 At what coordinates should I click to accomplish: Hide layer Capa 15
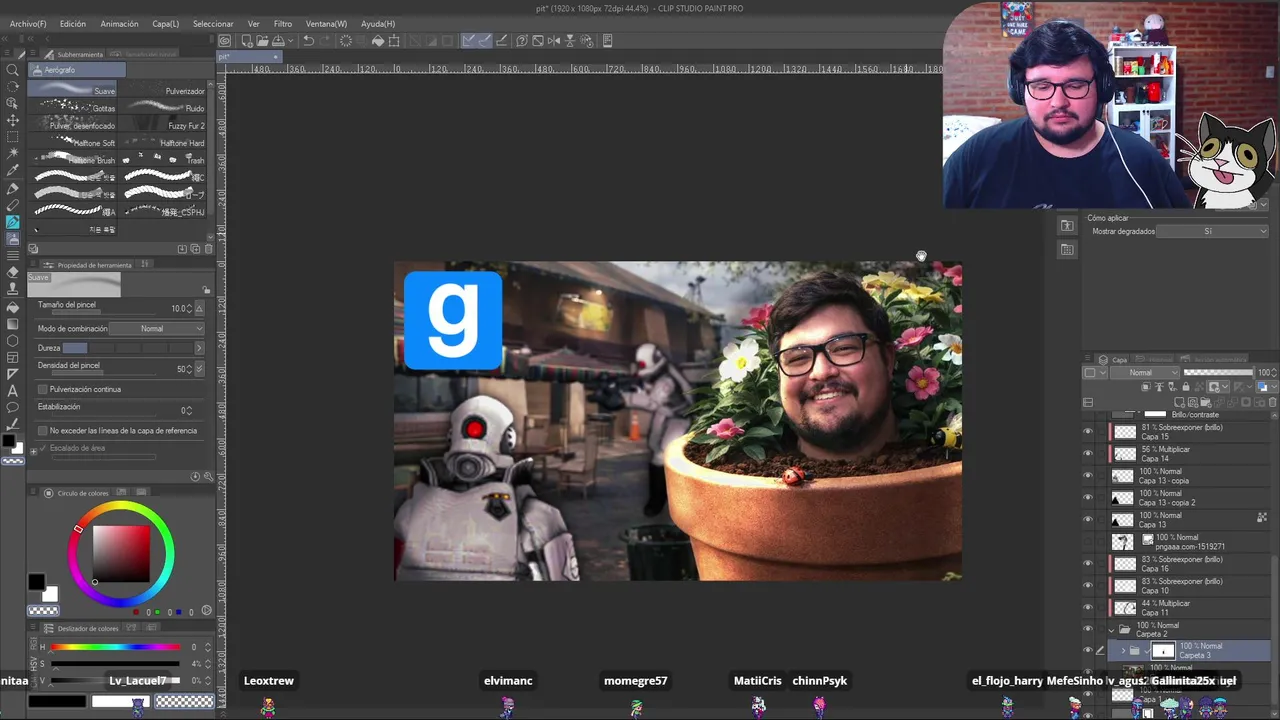(1088, 432)
